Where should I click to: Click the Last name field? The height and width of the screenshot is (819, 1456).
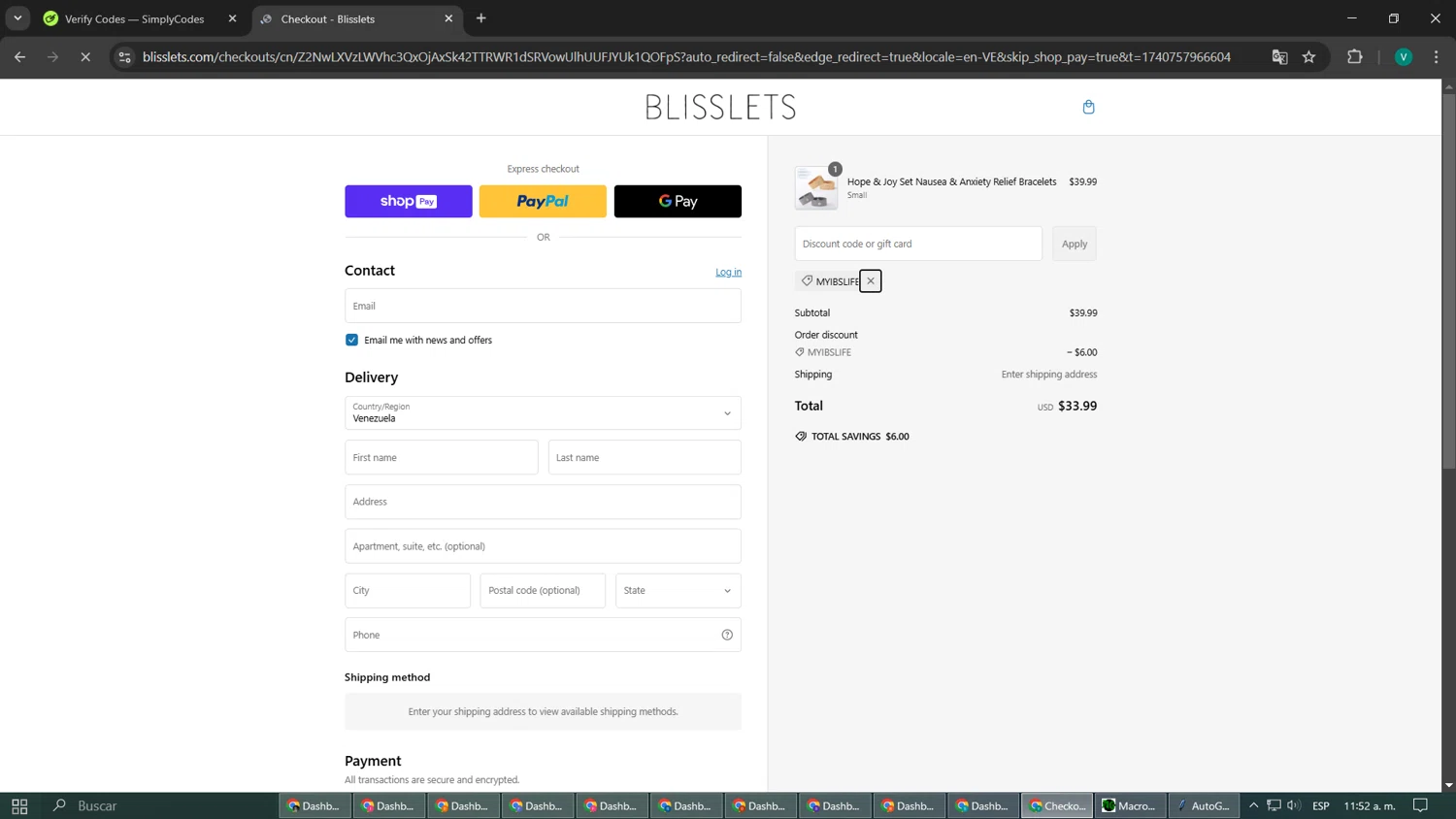click(x=645, y=457)
